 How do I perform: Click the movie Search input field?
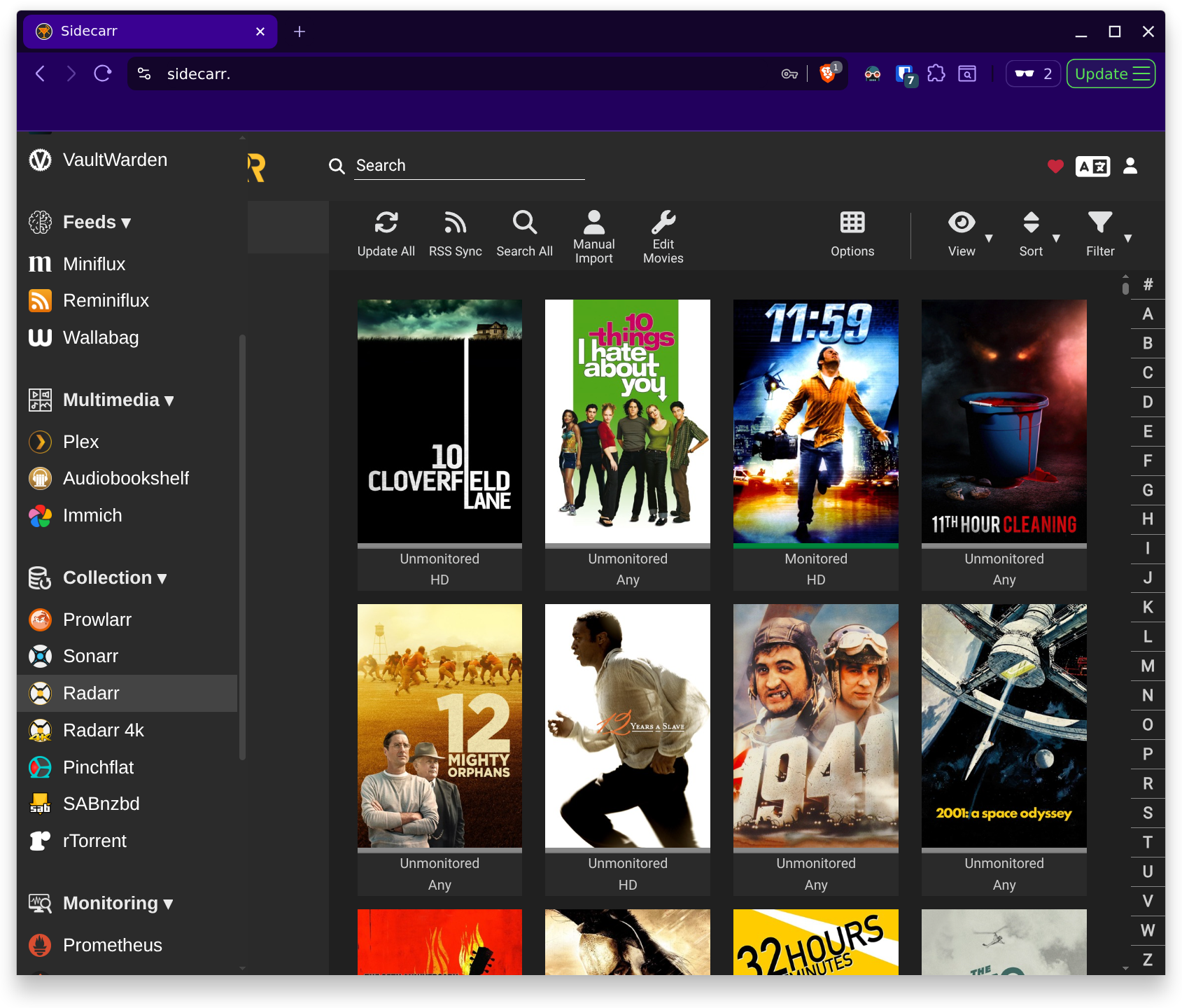coord(469,166)
